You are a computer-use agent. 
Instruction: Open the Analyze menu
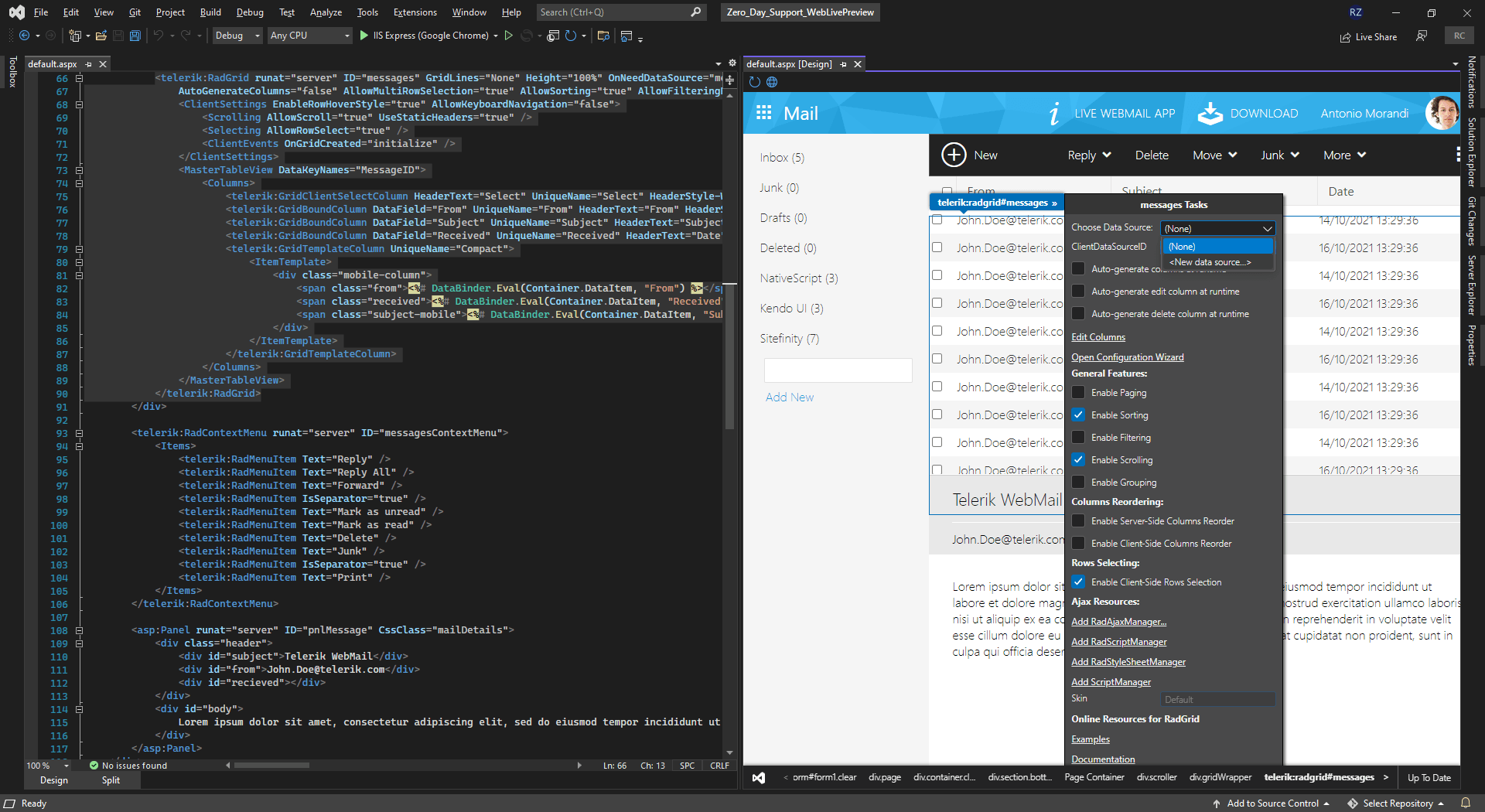[x=326, y=12]
